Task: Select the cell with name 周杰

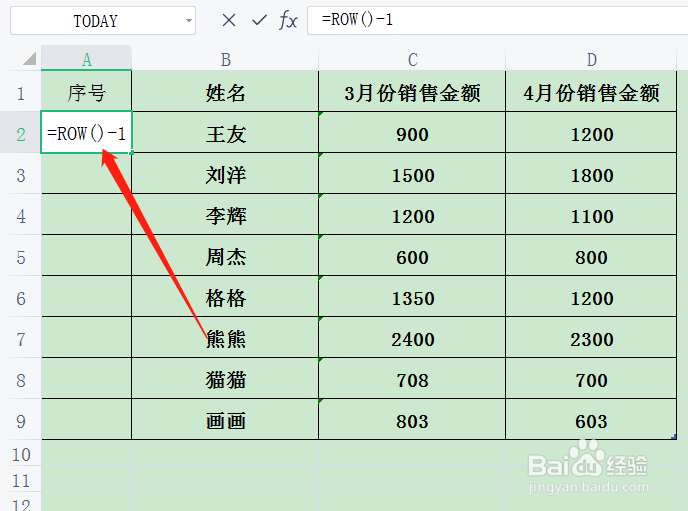Action: click(225, 257)
